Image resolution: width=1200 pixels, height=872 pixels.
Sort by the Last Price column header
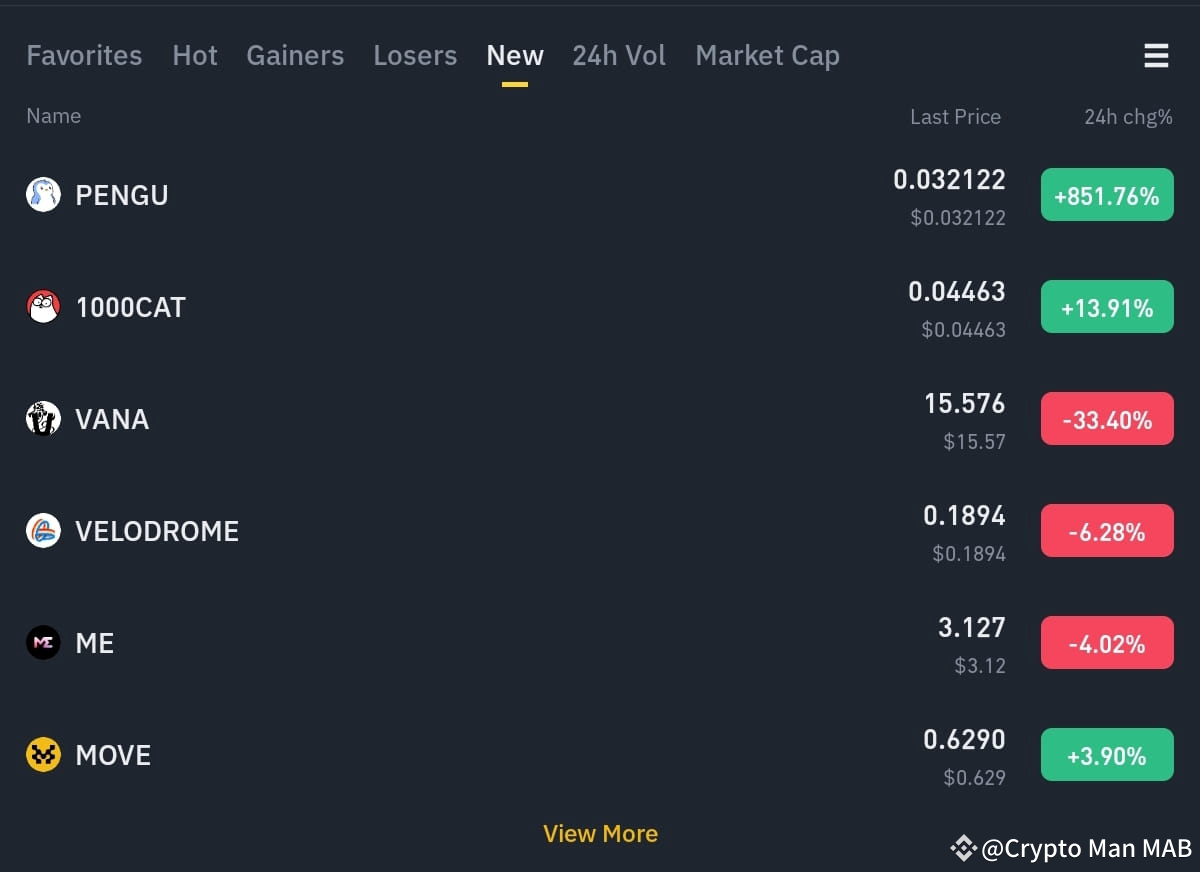955,117
